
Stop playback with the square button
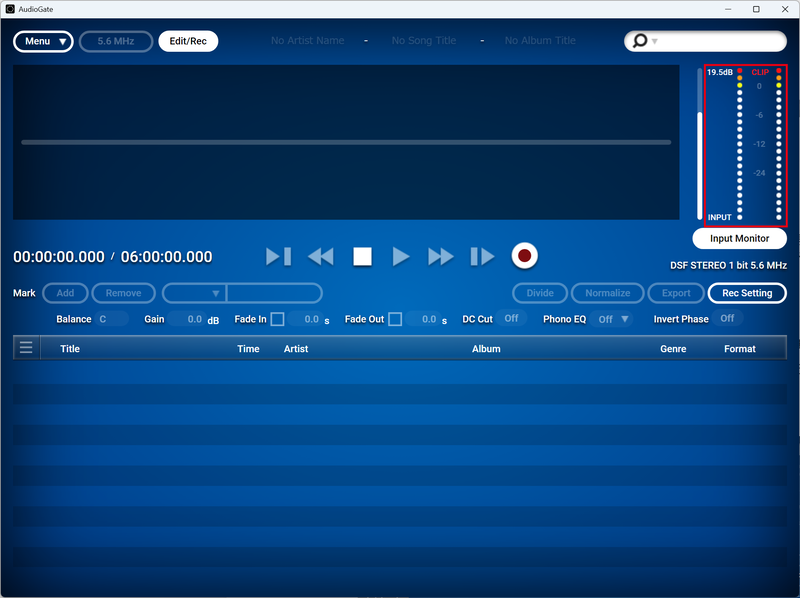click(362, 256)
